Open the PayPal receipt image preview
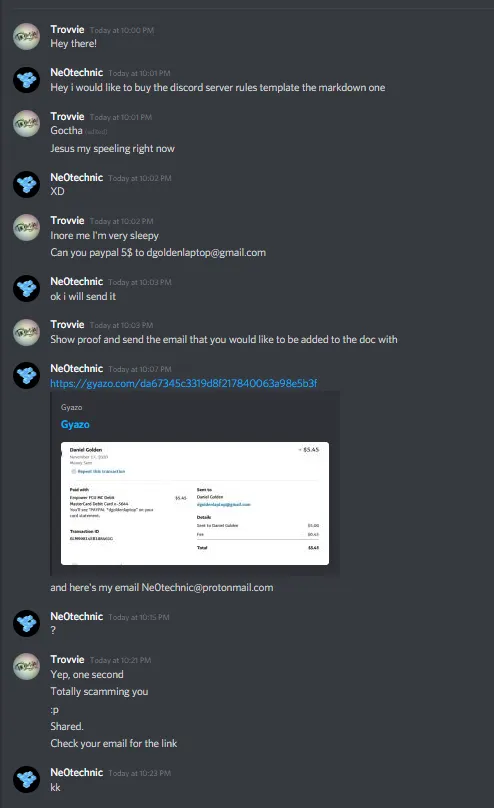 pos(195,503)
